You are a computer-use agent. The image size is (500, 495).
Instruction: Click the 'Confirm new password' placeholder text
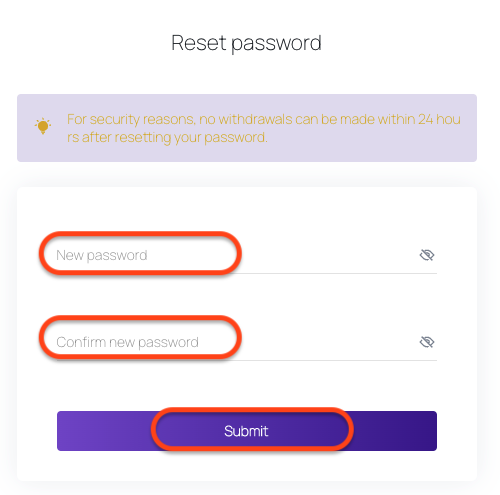point(127,343)
